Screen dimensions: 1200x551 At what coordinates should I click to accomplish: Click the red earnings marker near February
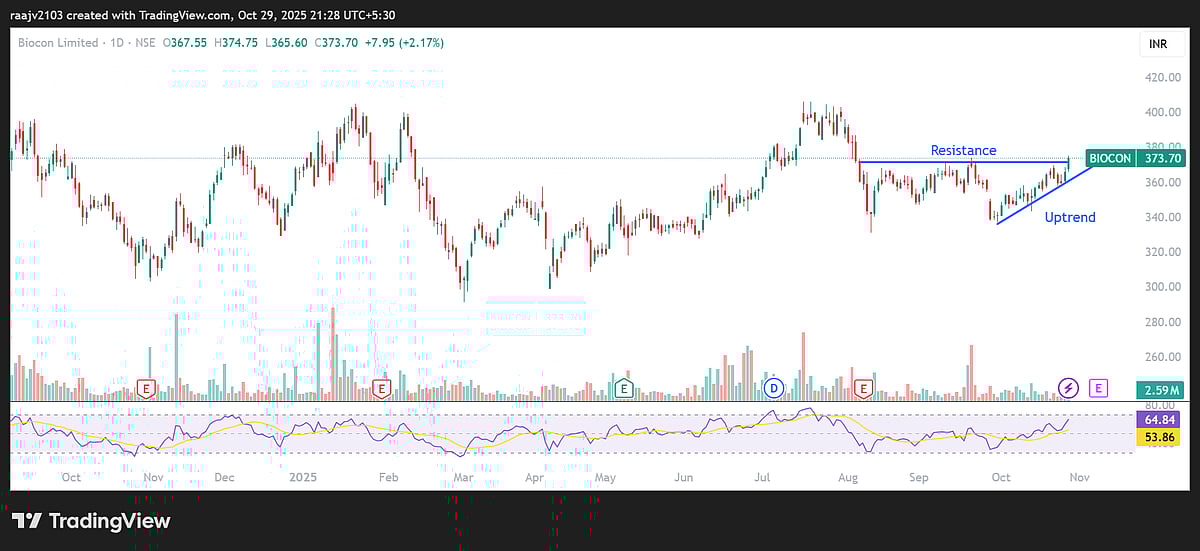380,387
